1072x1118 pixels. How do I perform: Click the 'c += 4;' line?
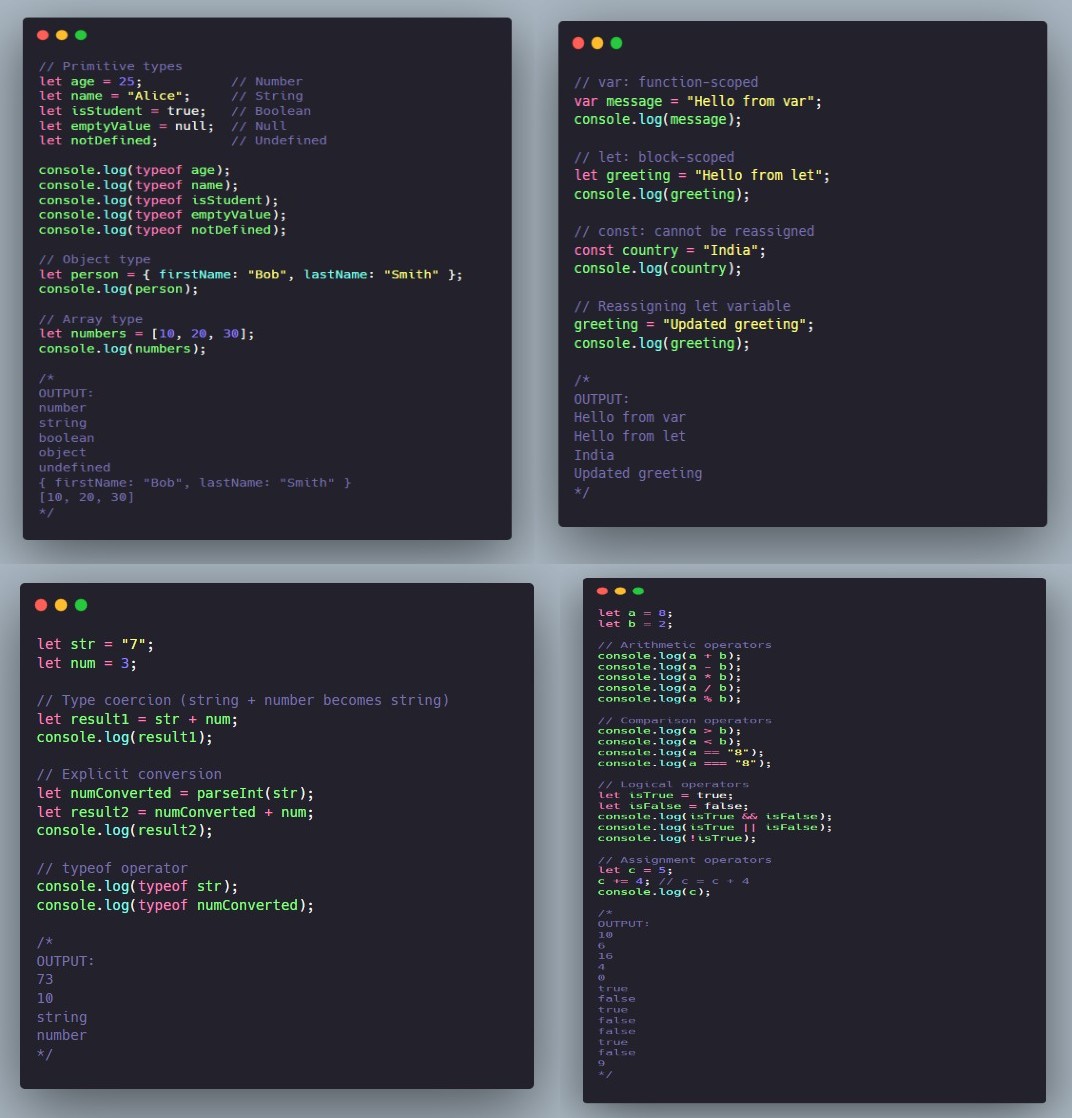pyautogui.click(x=673, y=881)
